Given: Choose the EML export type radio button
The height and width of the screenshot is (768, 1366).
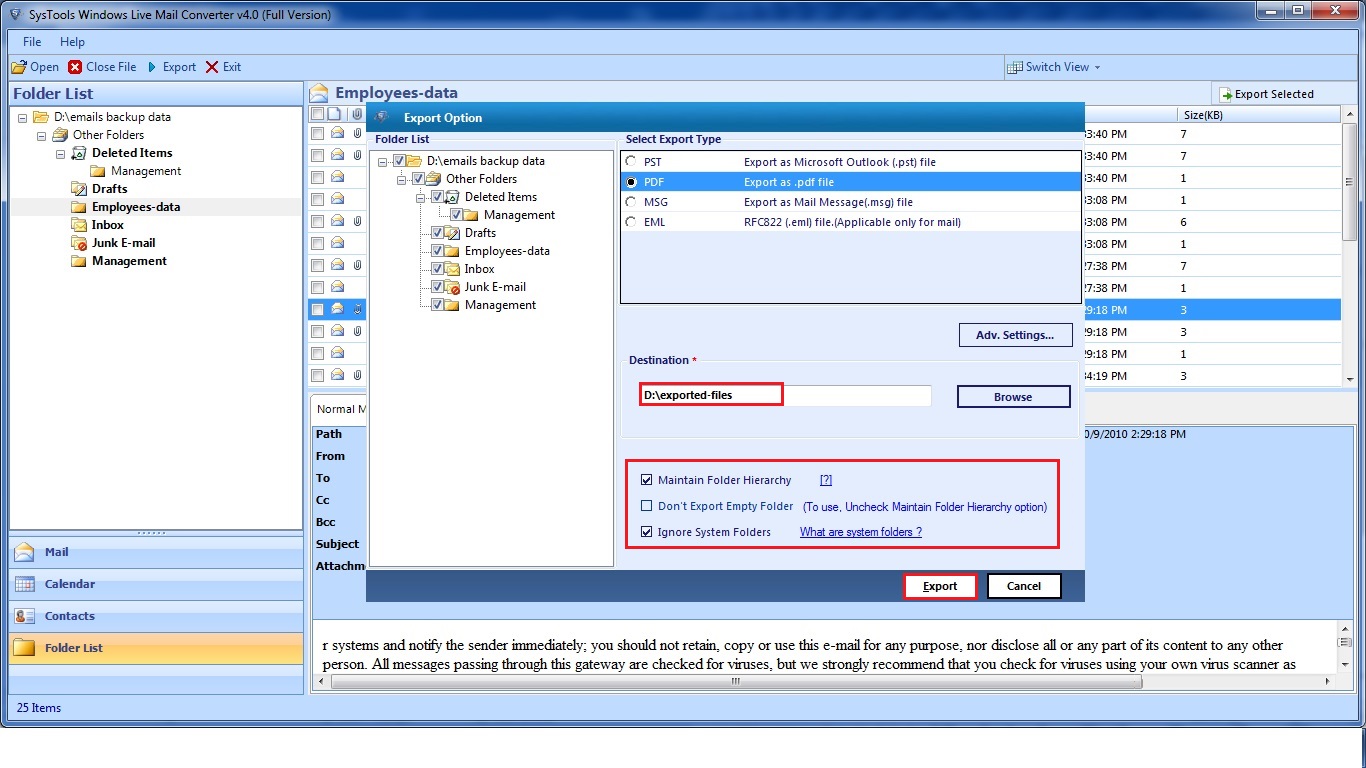Looking at the screenshot, I should point(631,222).
